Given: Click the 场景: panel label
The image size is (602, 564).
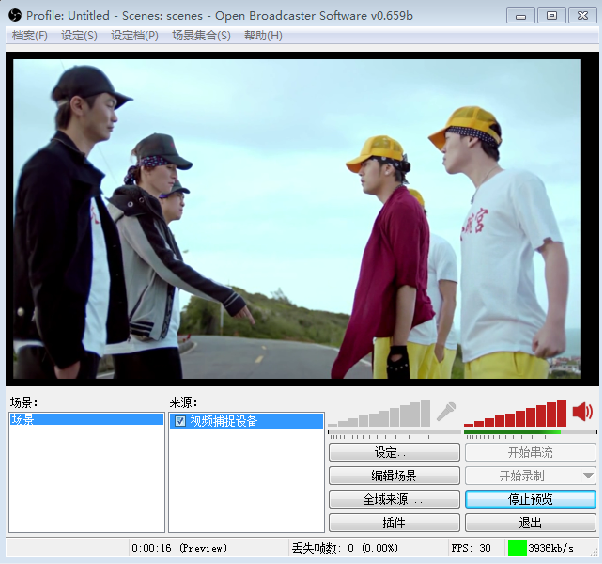Looking at the screenshot, I should pos(24,402).
